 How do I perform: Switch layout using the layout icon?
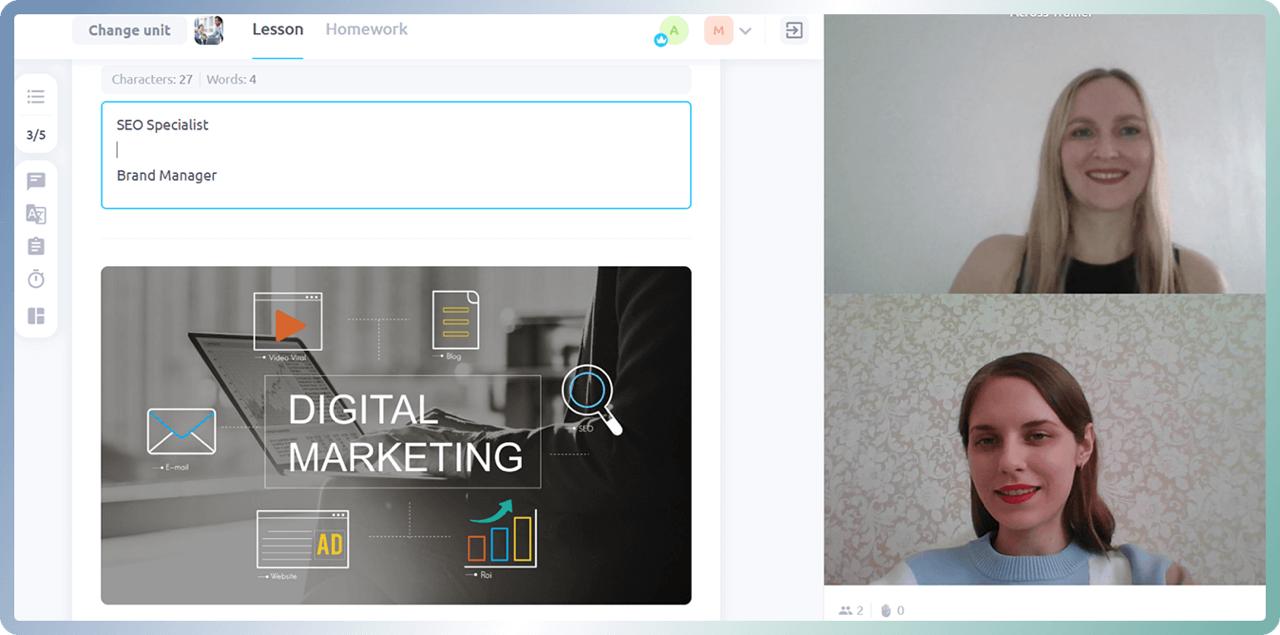click(36, 316)
